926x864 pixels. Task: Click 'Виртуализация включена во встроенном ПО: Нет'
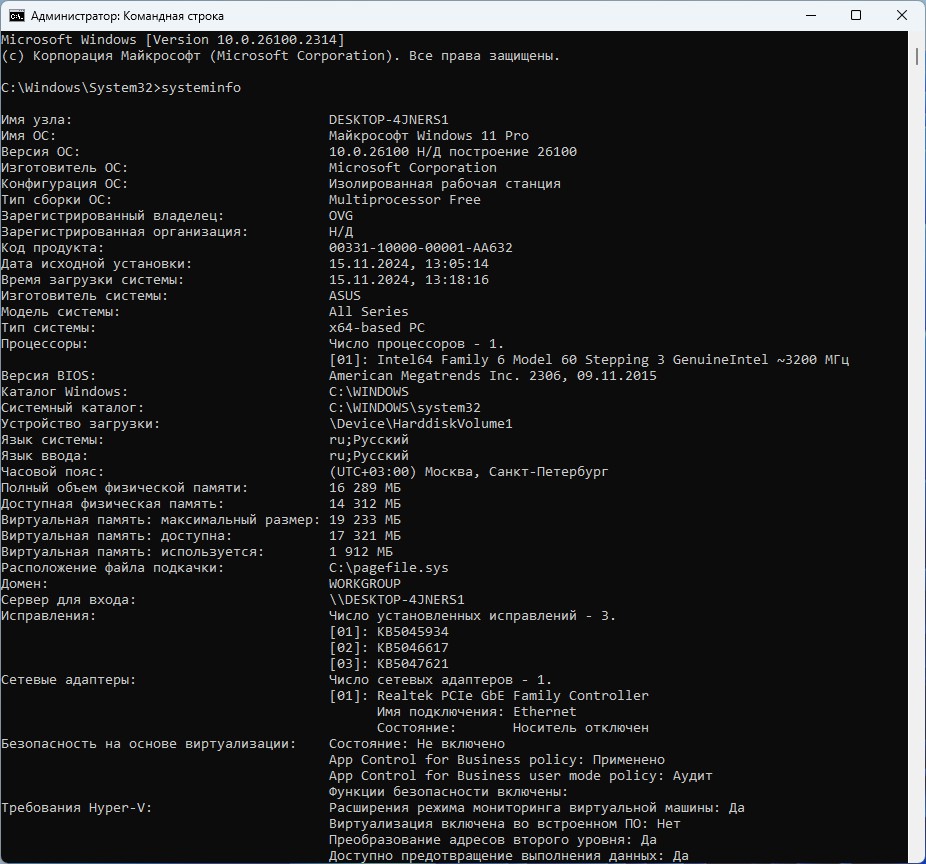tap(504, 823)
